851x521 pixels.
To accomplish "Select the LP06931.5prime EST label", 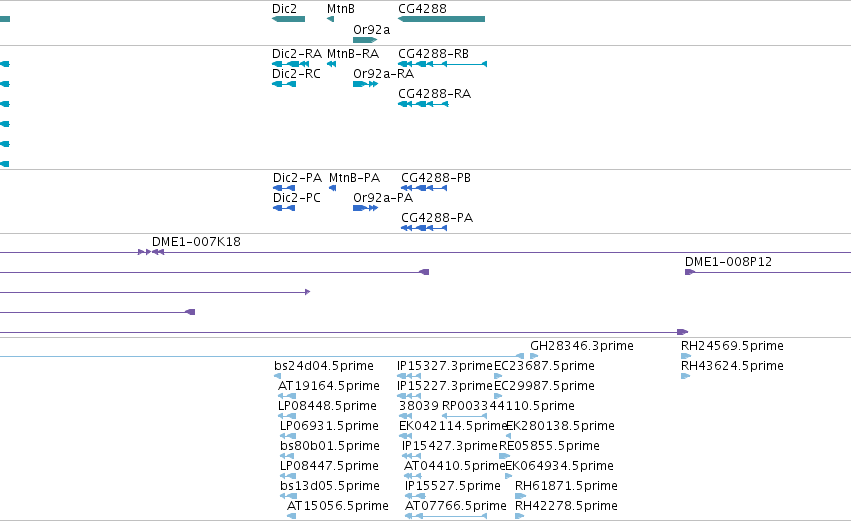I will coord(329,427).
